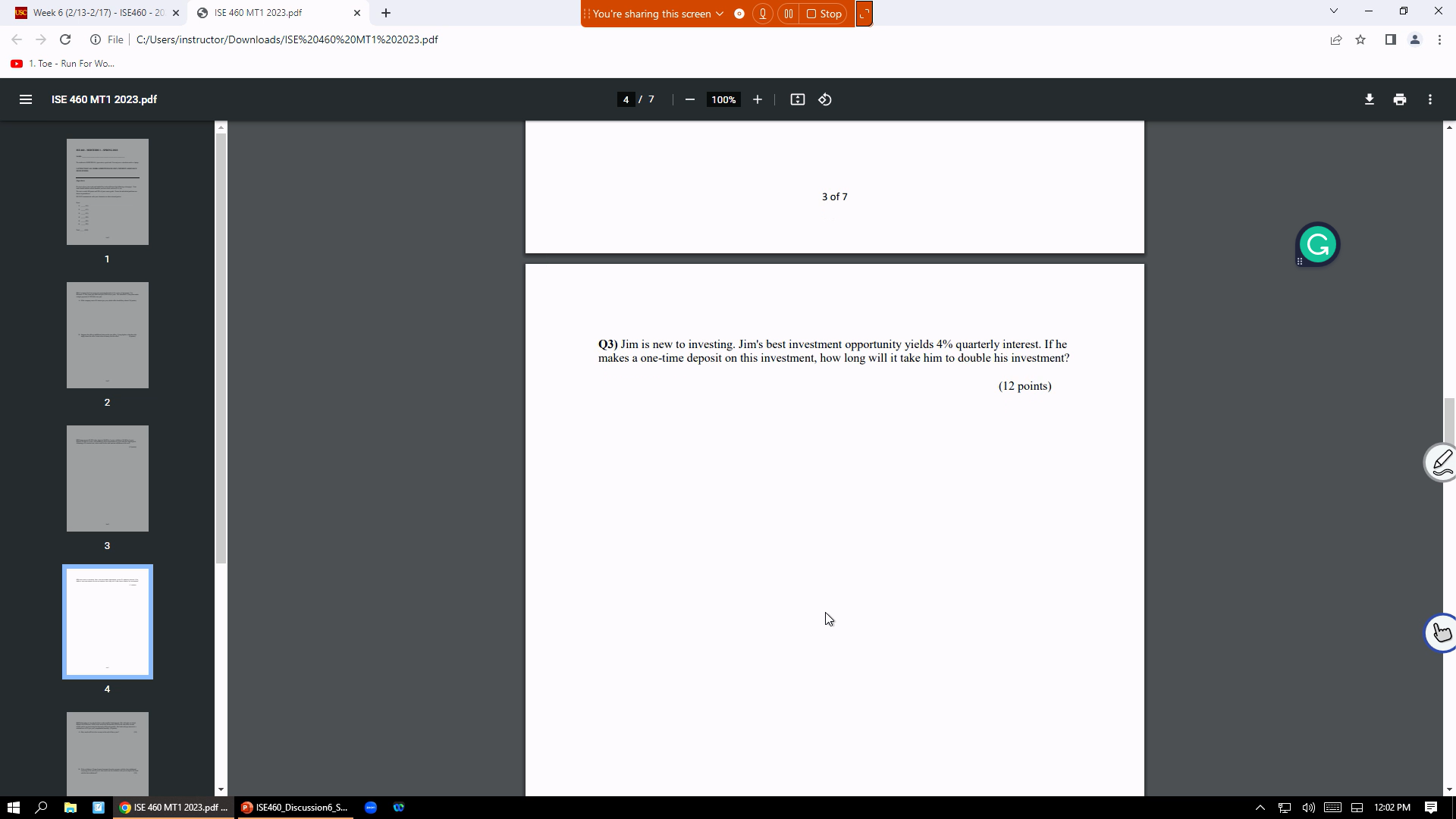1456x819 pixels.
Task: Open the sharing screen dropdown chevron
Action: [x=719, y=14]
